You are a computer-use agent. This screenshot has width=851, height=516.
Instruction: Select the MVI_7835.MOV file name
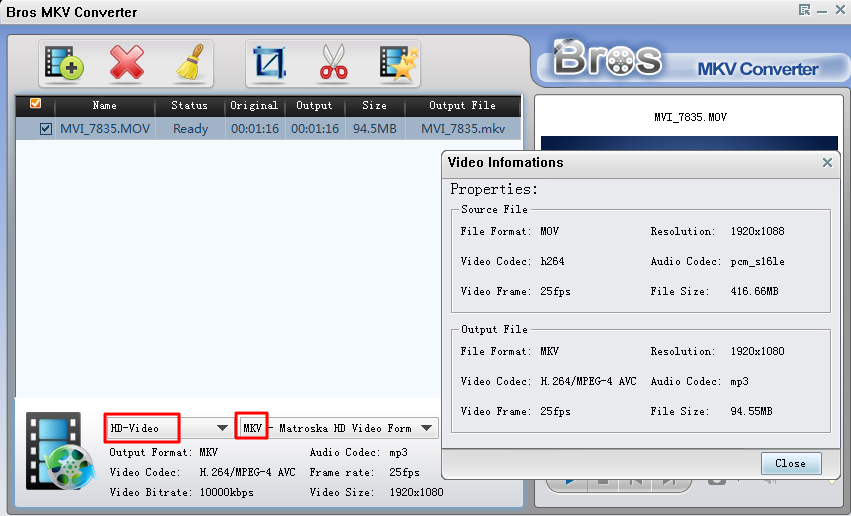[x=105, y=129]
